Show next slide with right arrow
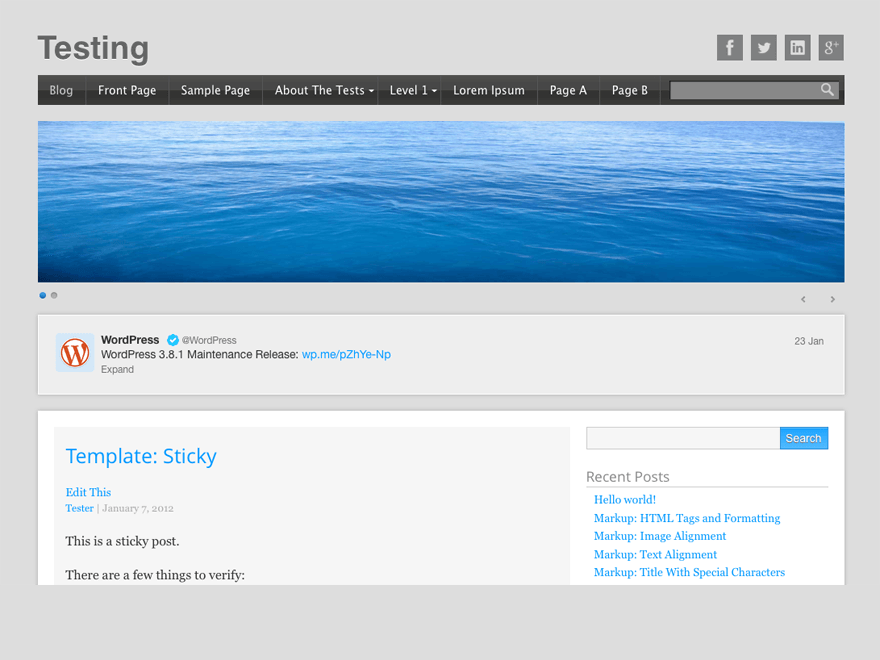 pos(832,300)
